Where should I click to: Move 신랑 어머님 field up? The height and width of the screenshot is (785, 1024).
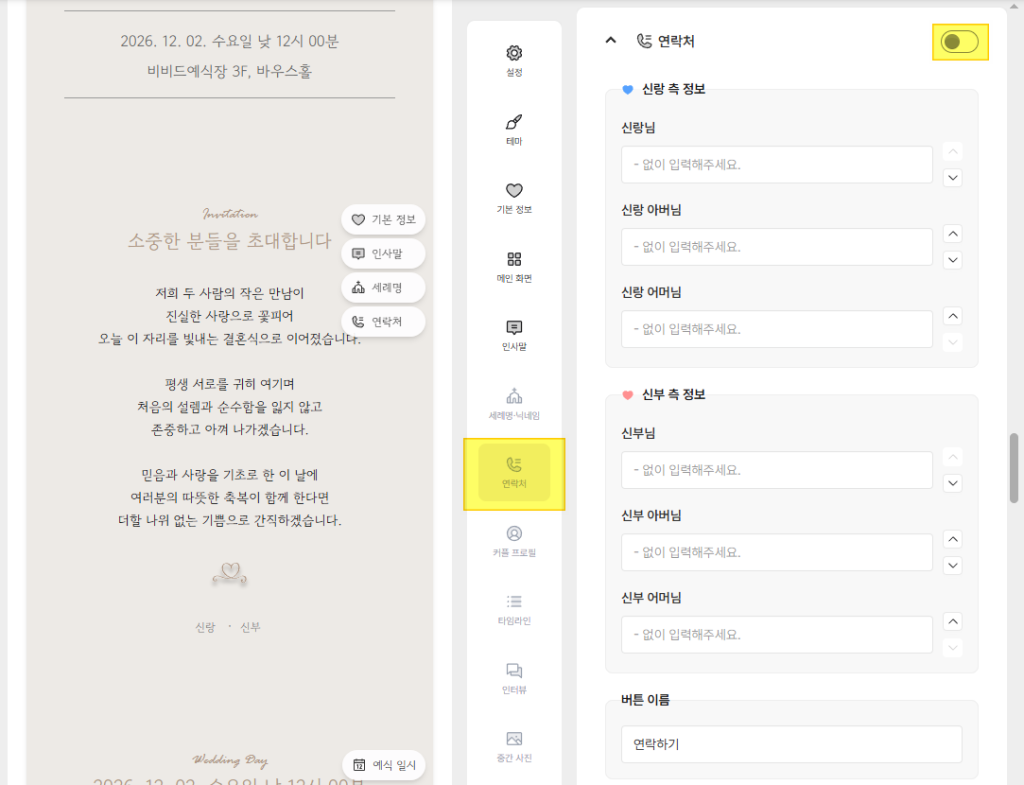click(953, 316)
